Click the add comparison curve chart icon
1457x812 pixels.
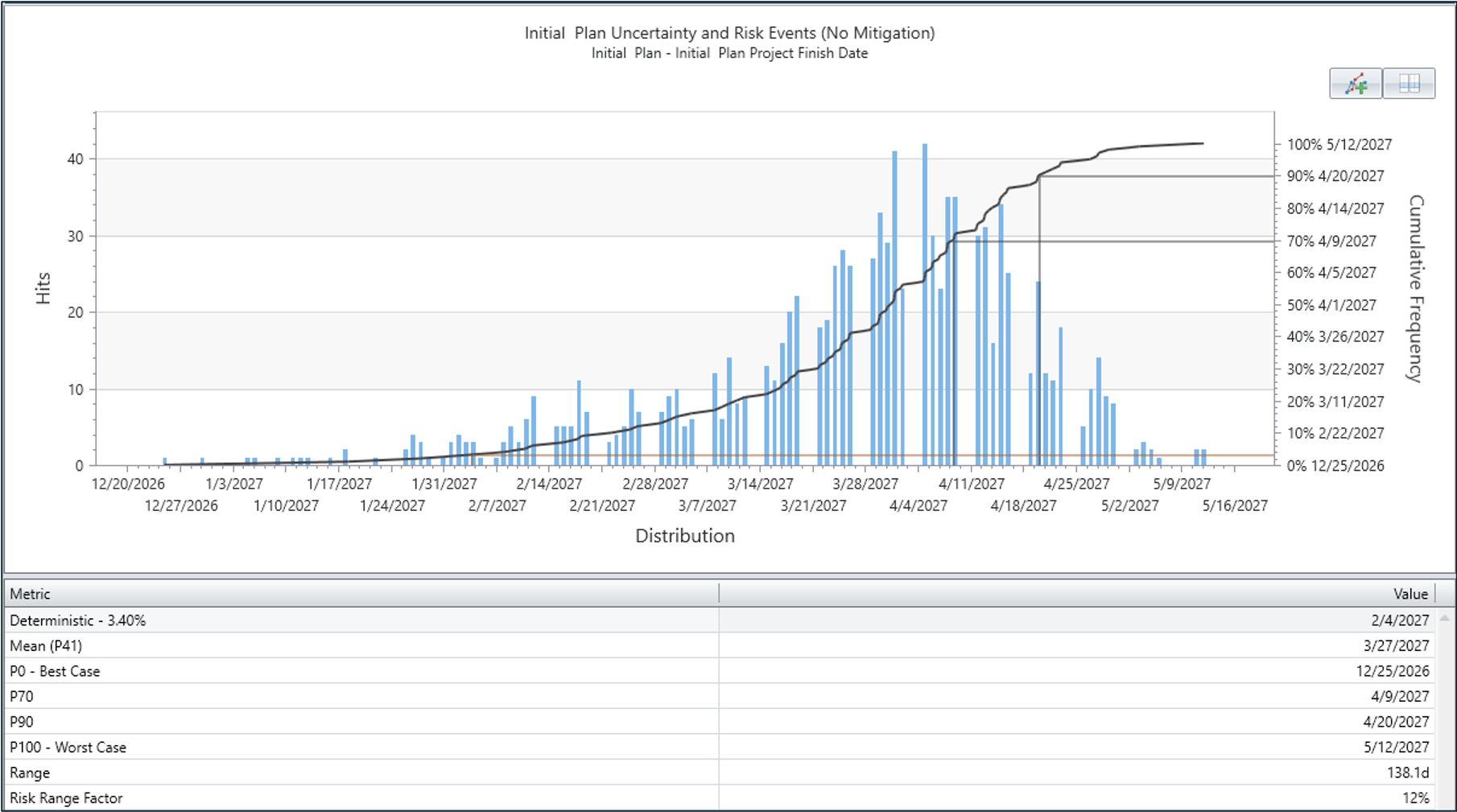pyautogui.click(x=1356, y=84)
